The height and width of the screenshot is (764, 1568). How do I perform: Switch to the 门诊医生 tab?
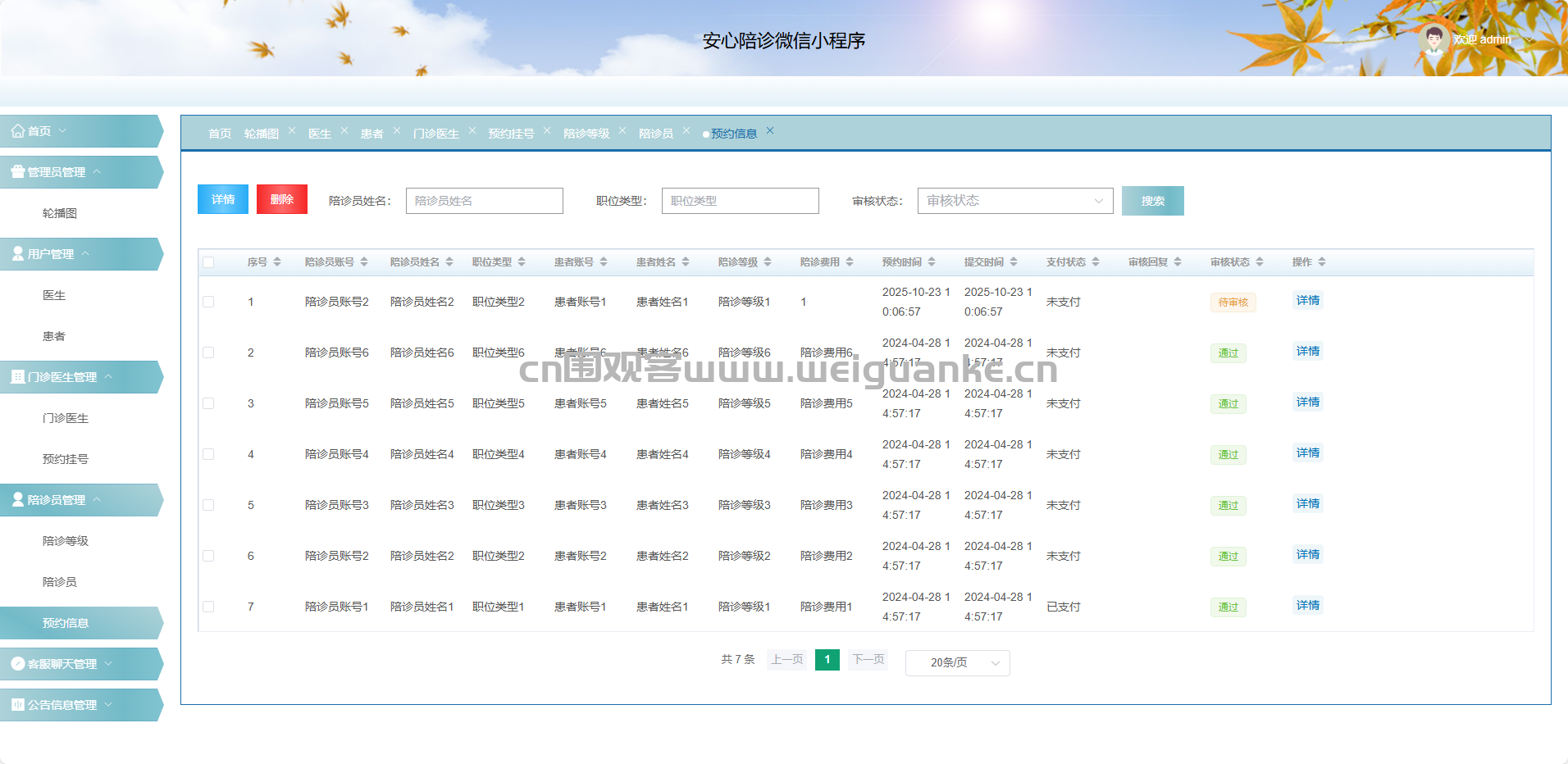point(435,134)
